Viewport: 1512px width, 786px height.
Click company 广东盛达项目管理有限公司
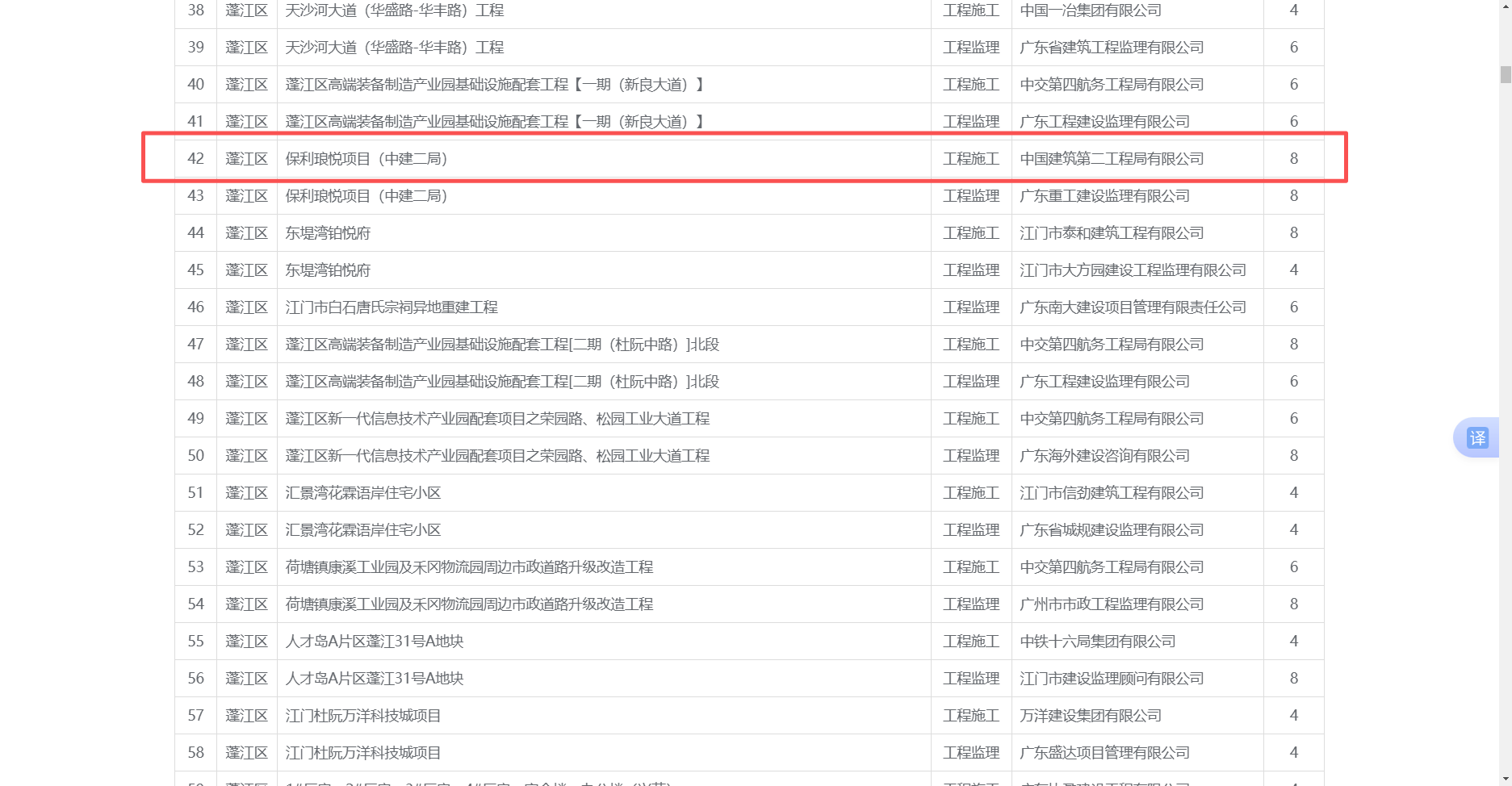1105,753
